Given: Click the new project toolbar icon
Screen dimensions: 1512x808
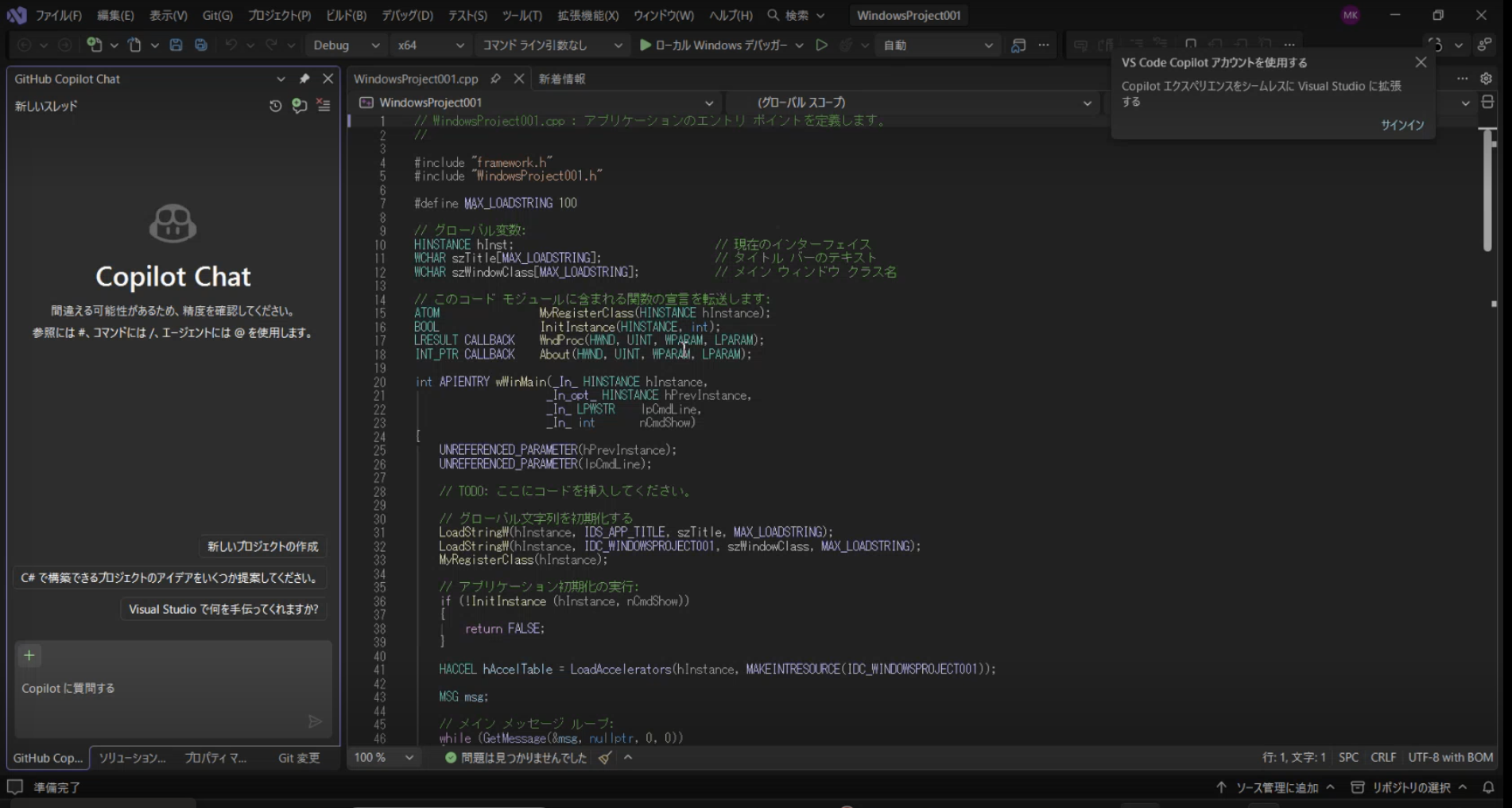Looking at the screenshot, I should tap(95, 45).
